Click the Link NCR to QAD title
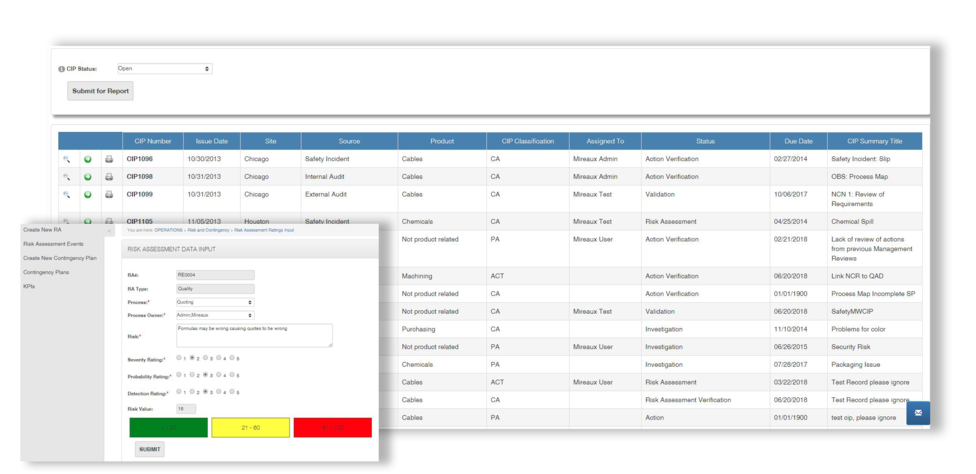This screenshot has height=474, width=976. (856, 276)
